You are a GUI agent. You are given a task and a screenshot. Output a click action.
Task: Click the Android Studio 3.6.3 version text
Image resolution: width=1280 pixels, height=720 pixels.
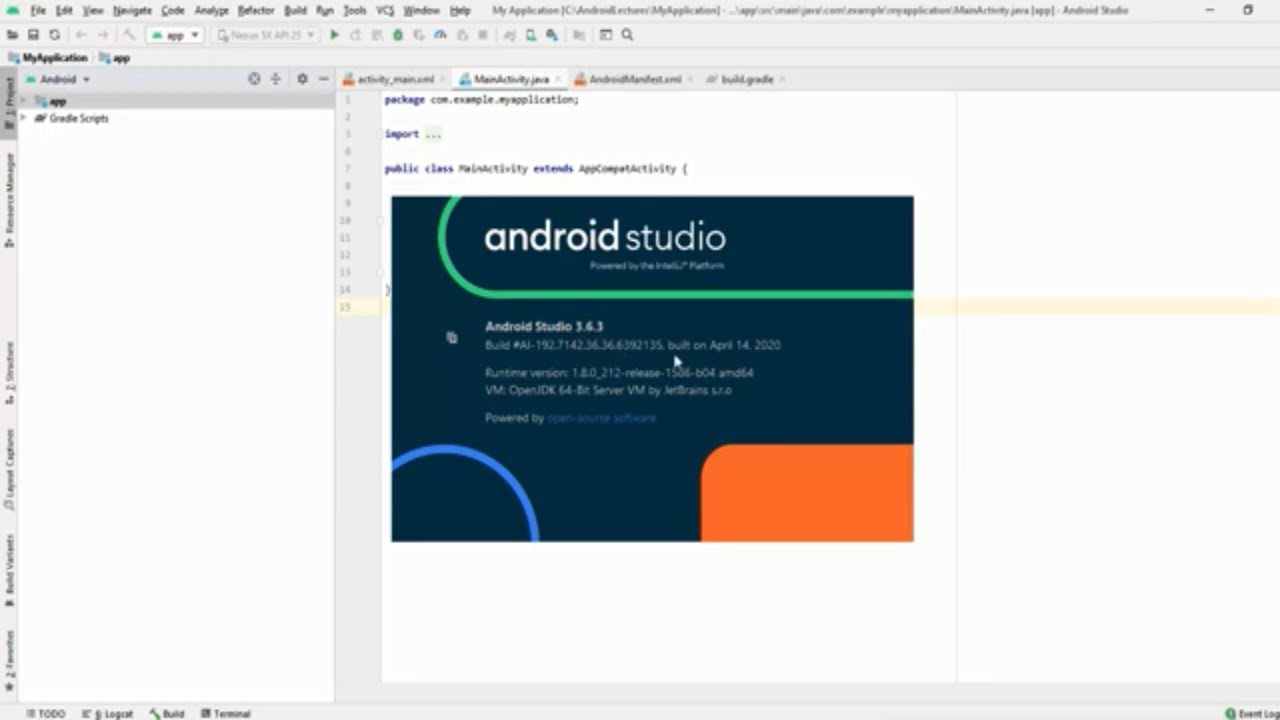point(544,326)
